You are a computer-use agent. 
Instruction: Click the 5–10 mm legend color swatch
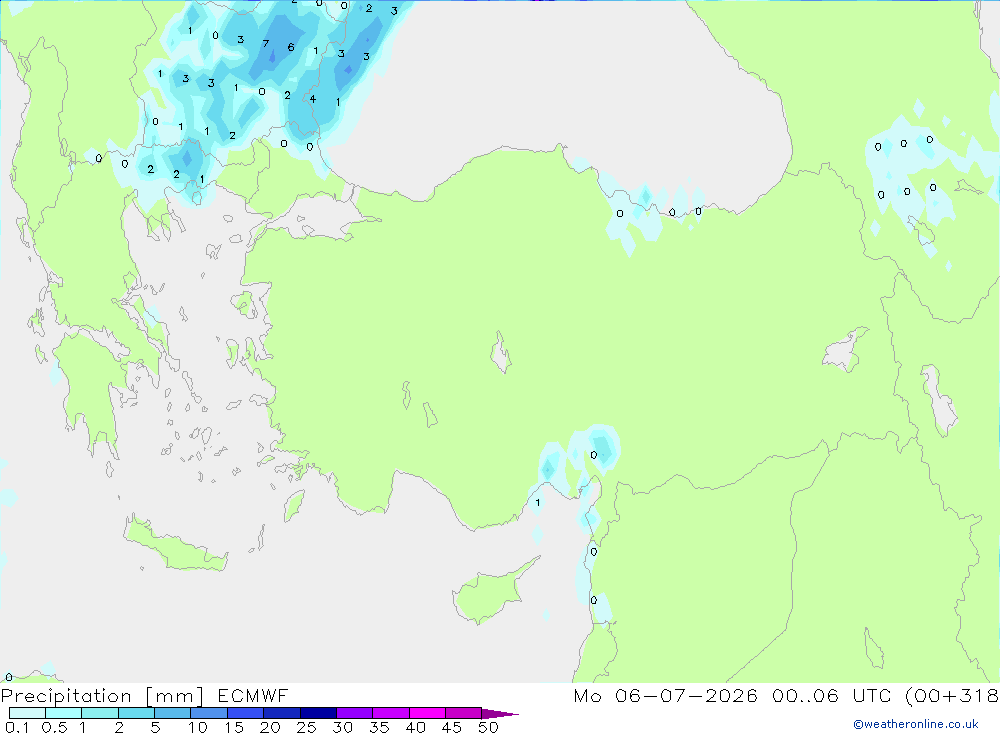point(172,713)
